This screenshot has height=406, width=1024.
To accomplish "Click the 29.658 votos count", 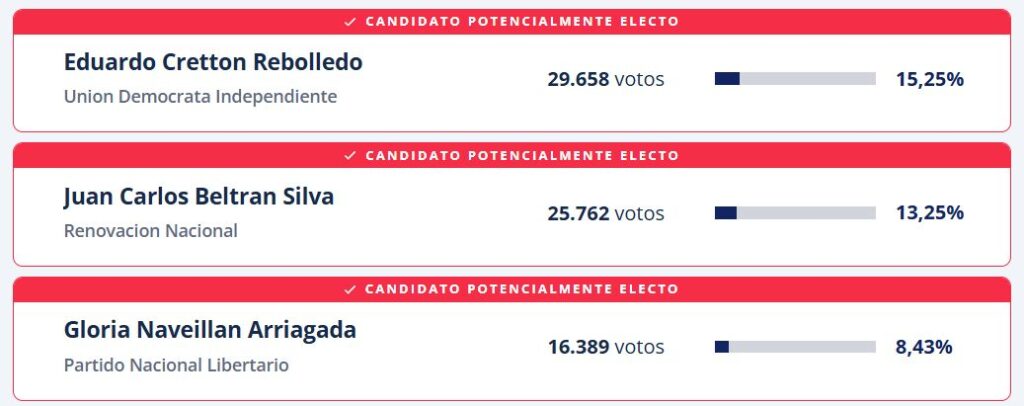I will (x=606, y=79).
